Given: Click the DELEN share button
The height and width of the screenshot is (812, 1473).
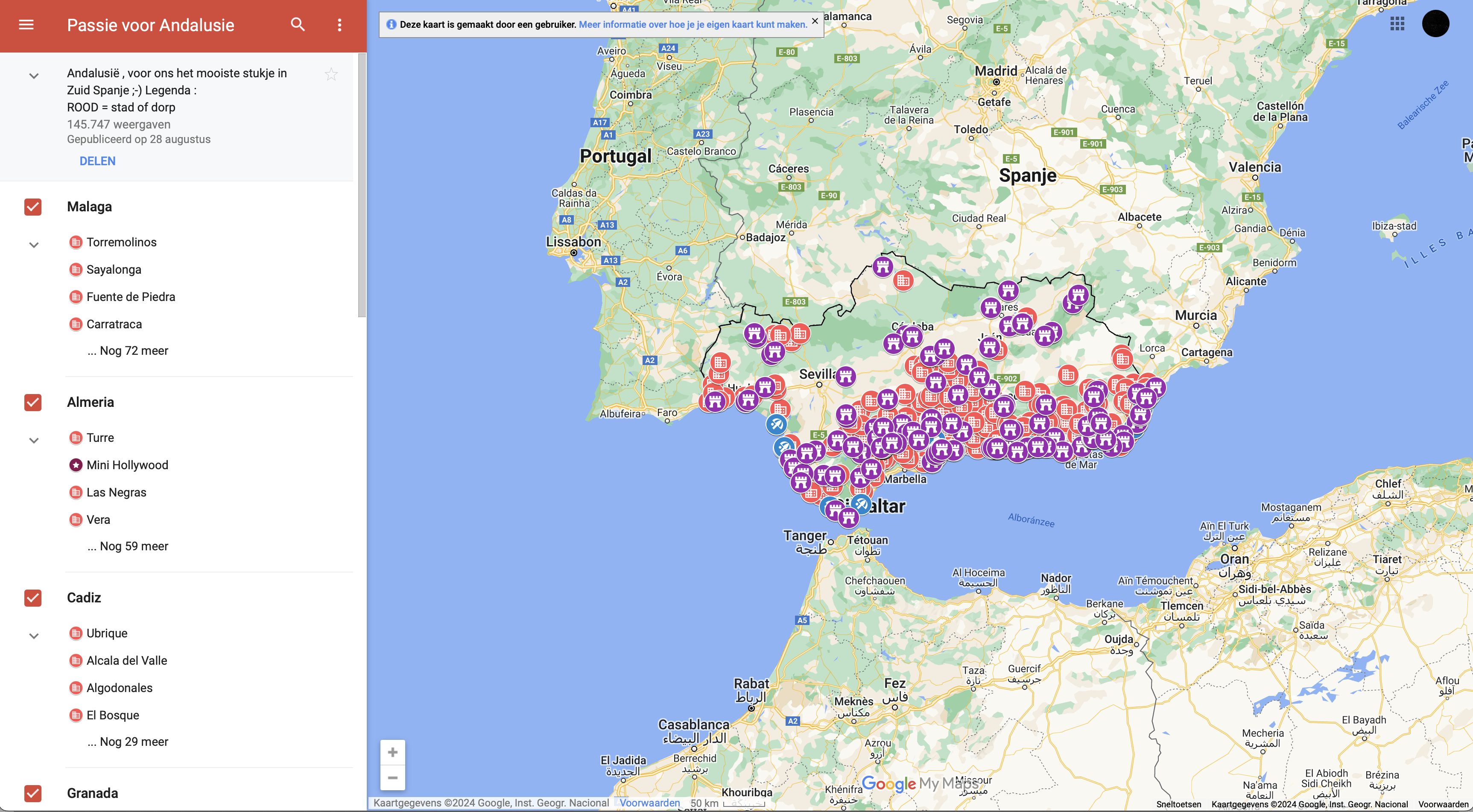Looking at the screenshot, I should (x=97, y=161).
